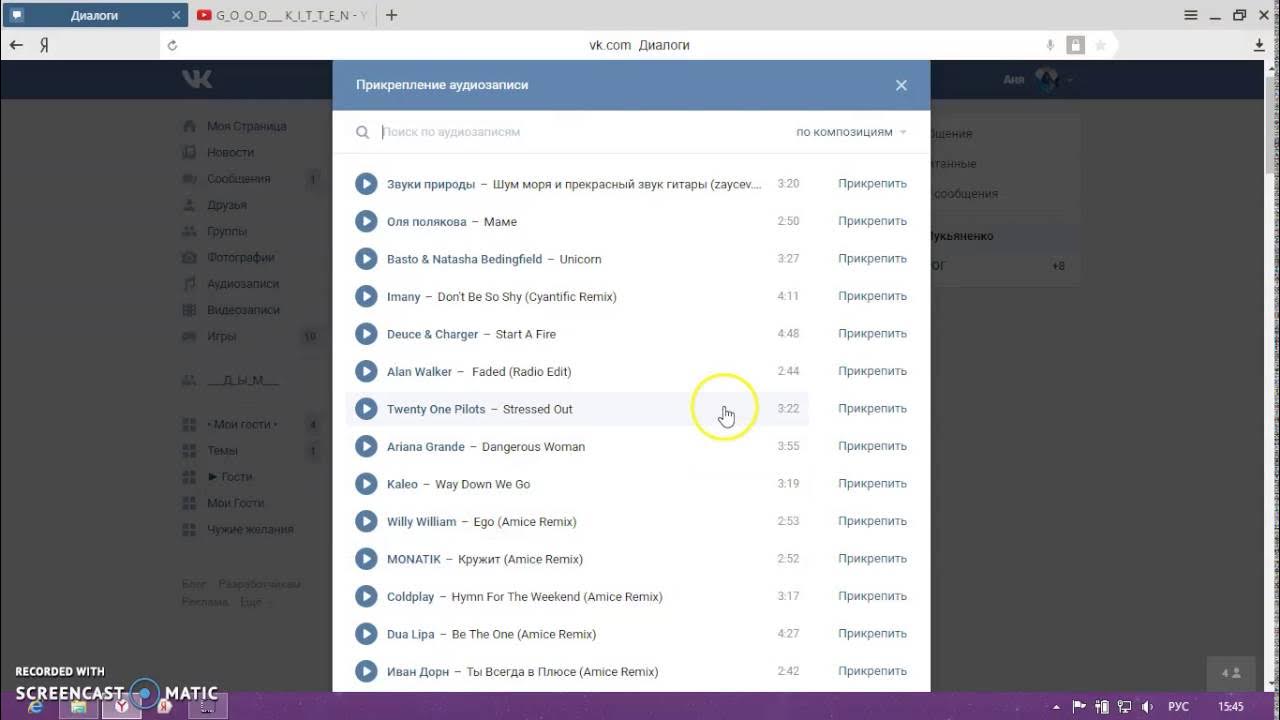Viewport: 1280px width, 720px height.
Task: Close the audio attachment dialog
Action: pos(901,85)
